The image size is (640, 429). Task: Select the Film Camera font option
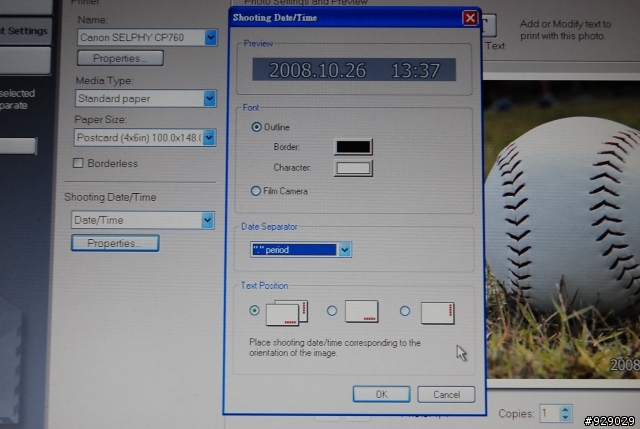click(x=256, y=191)
